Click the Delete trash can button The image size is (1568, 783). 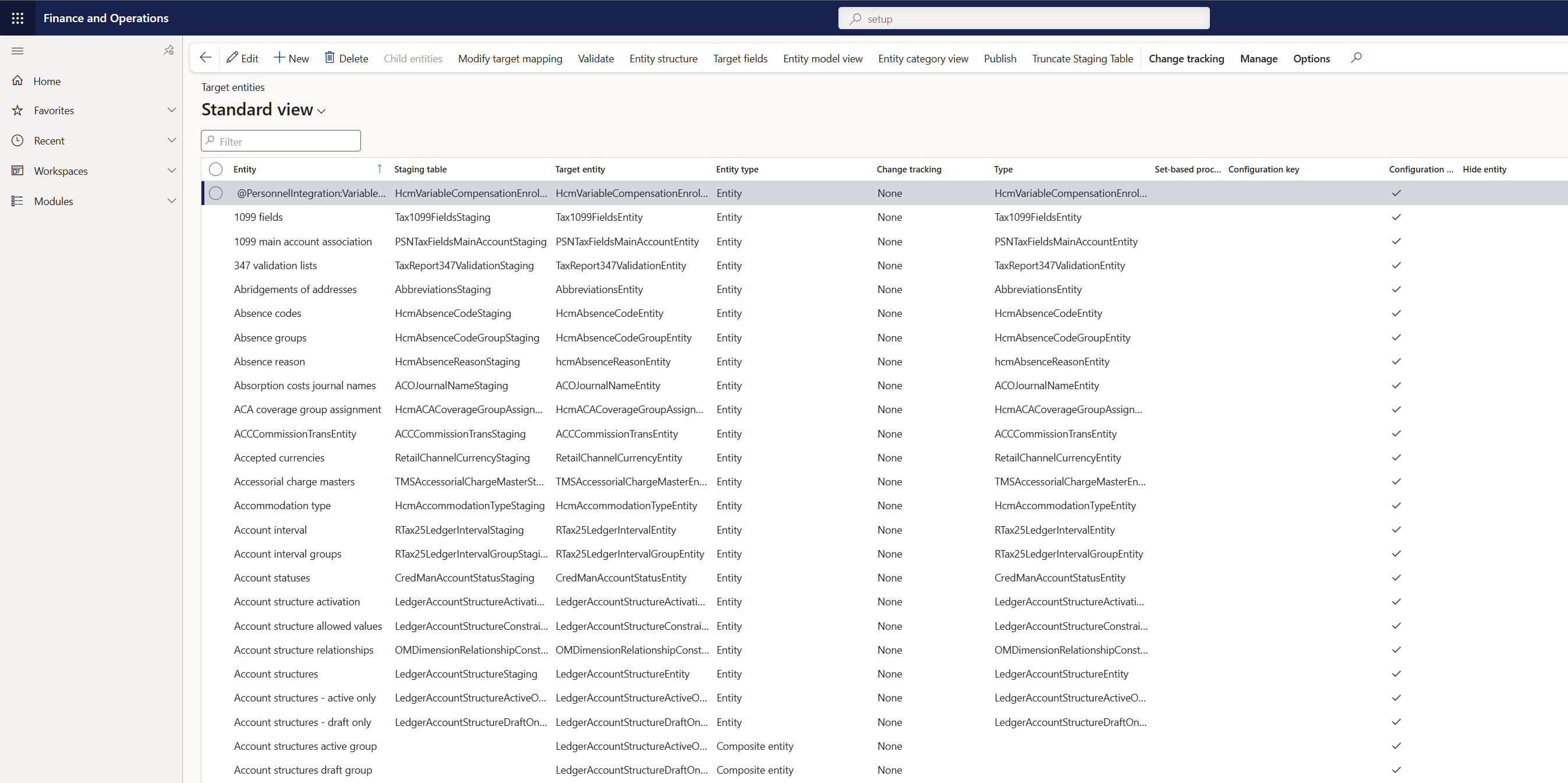point(346,58)
